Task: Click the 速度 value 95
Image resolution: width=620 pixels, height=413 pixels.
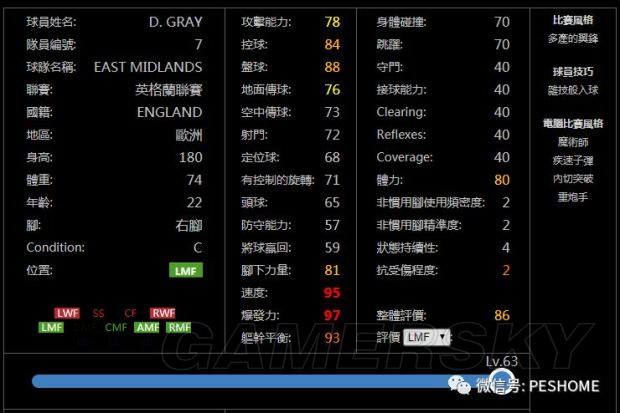Action: tap(332, 293)
